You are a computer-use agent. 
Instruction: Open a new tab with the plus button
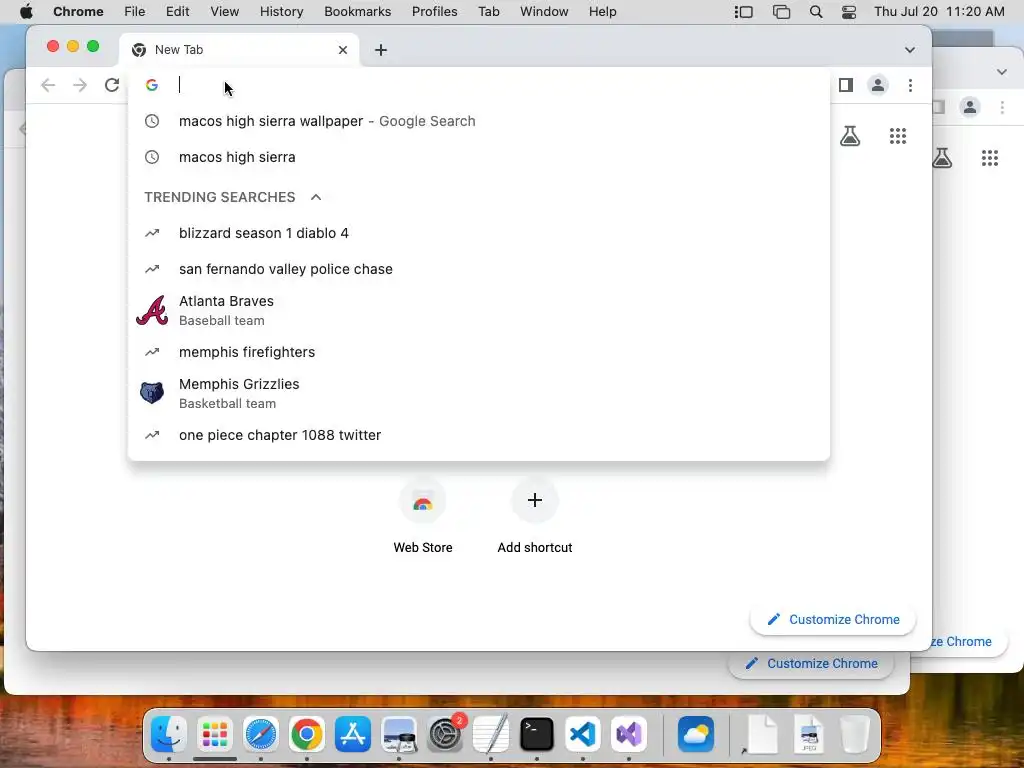381,50
